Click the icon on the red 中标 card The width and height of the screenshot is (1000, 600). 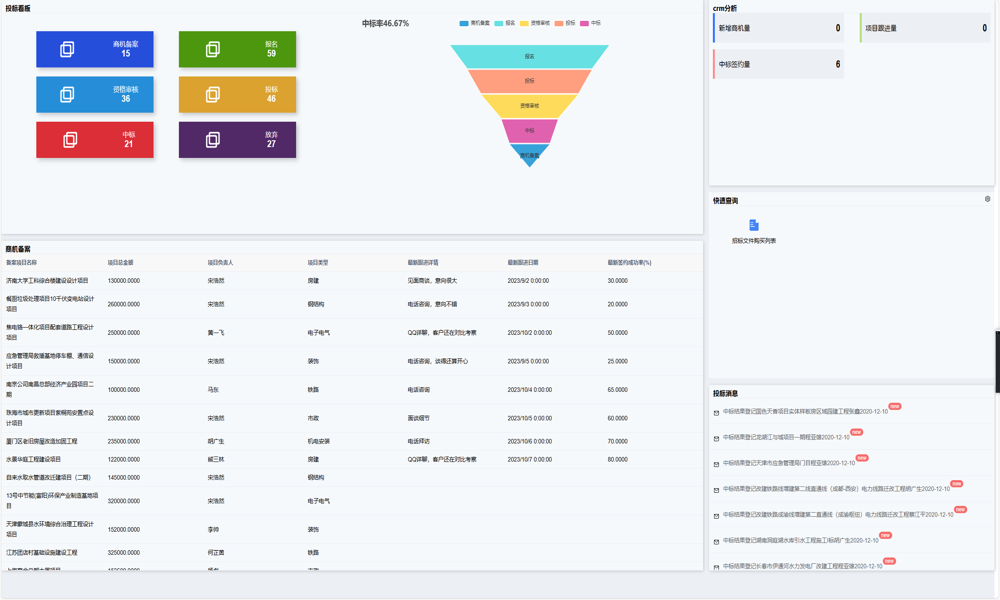(x=70, y=139)
